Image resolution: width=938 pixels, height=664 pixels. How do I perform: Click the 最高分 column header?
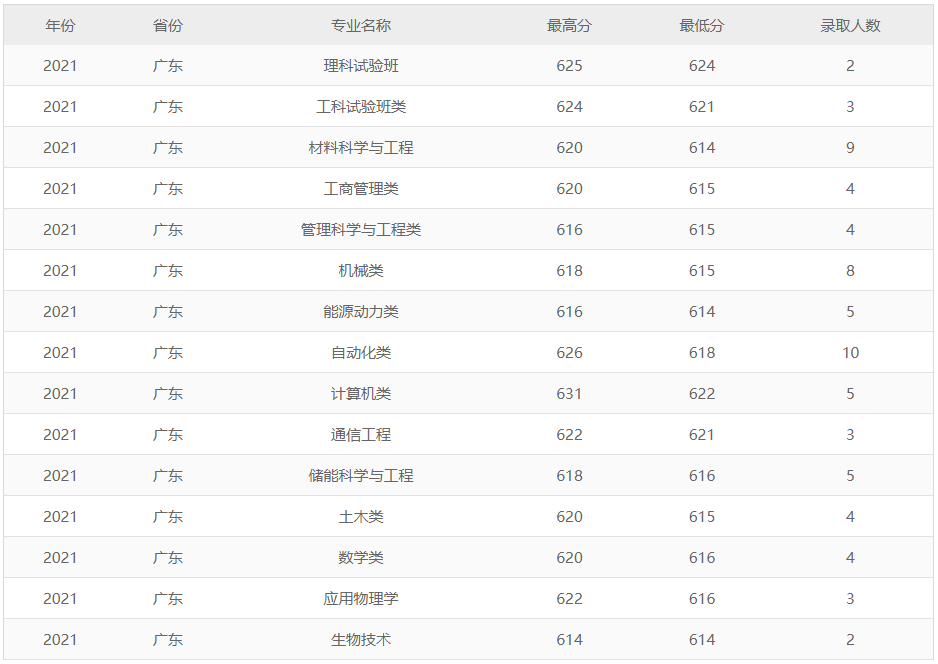[569, 25]
